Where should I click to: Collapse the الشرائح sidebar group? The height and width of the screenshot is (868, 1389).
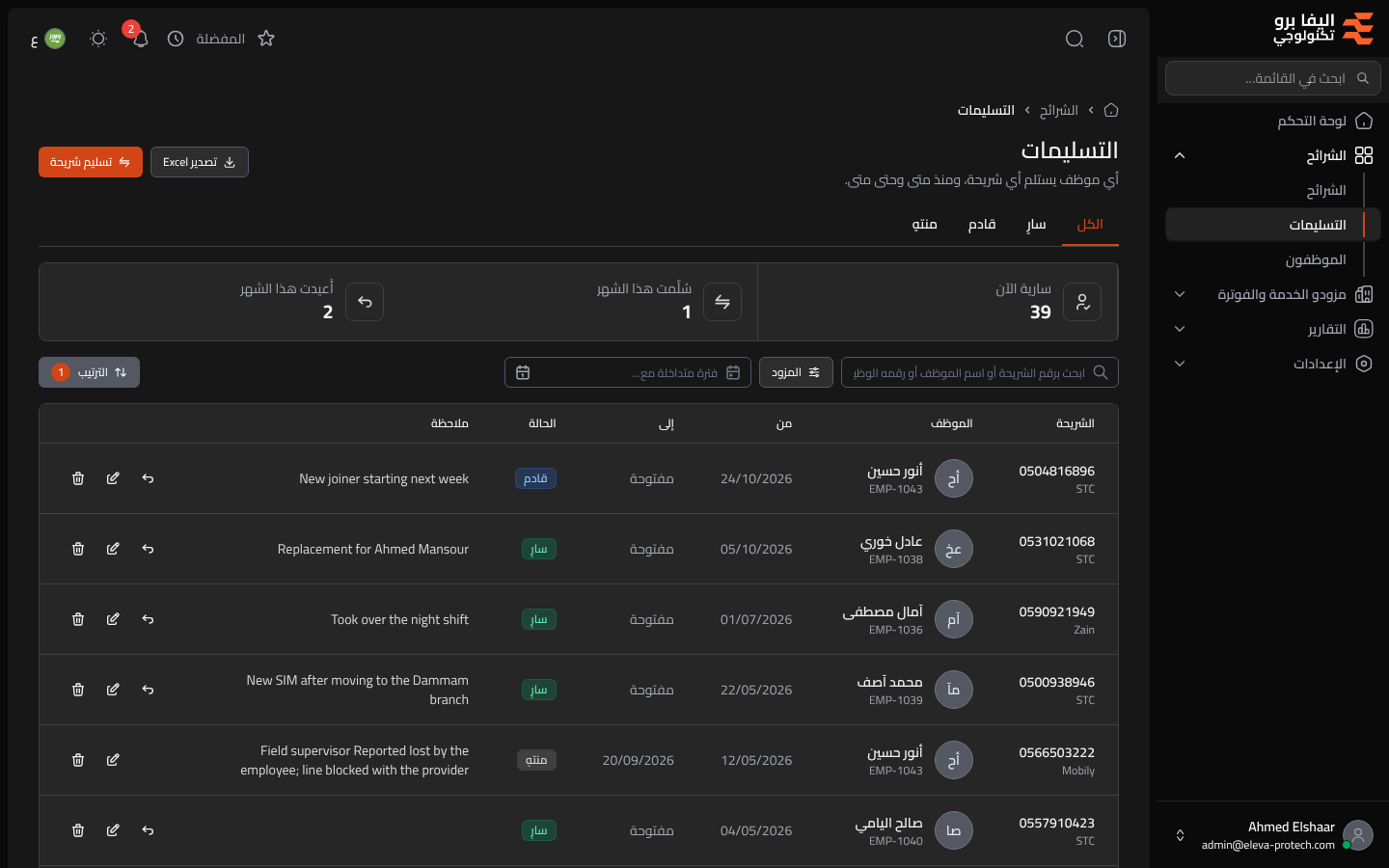point(1180,155)
